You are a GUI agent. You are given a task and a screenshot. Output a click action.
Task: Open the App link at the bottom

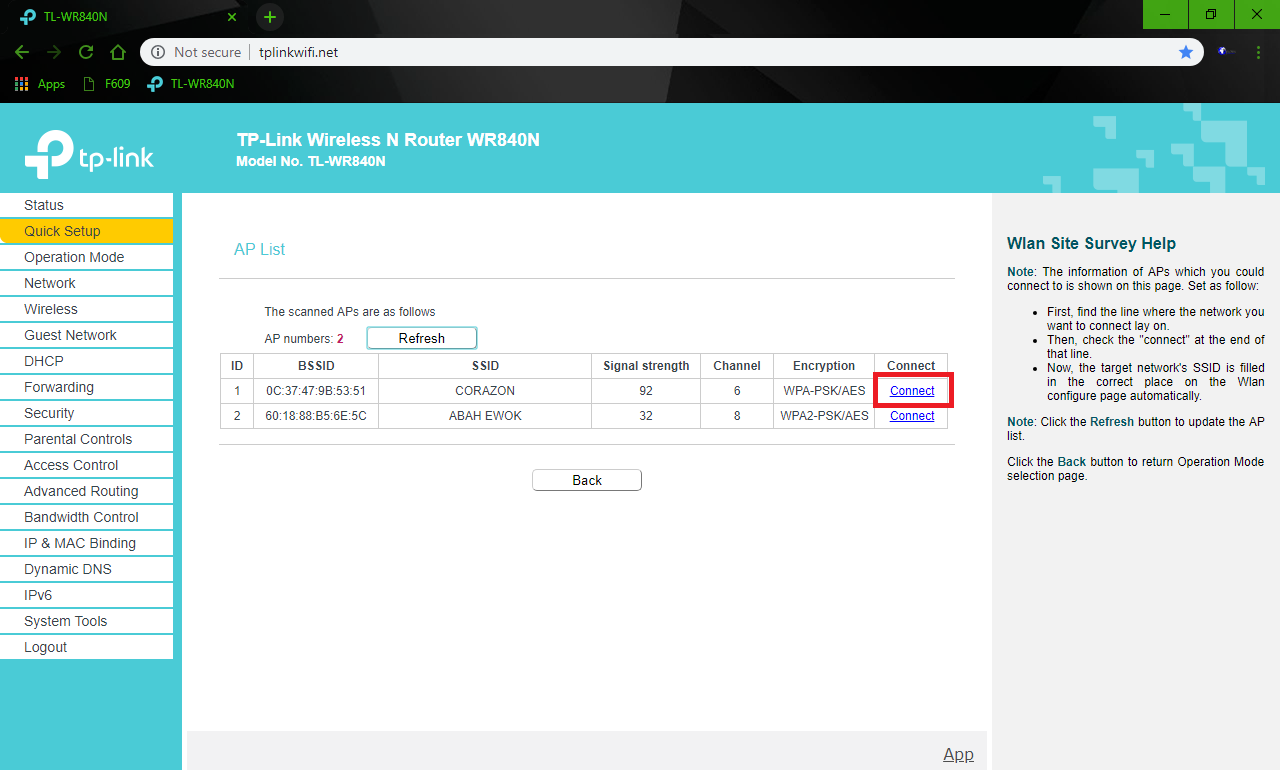pos(958,755)
